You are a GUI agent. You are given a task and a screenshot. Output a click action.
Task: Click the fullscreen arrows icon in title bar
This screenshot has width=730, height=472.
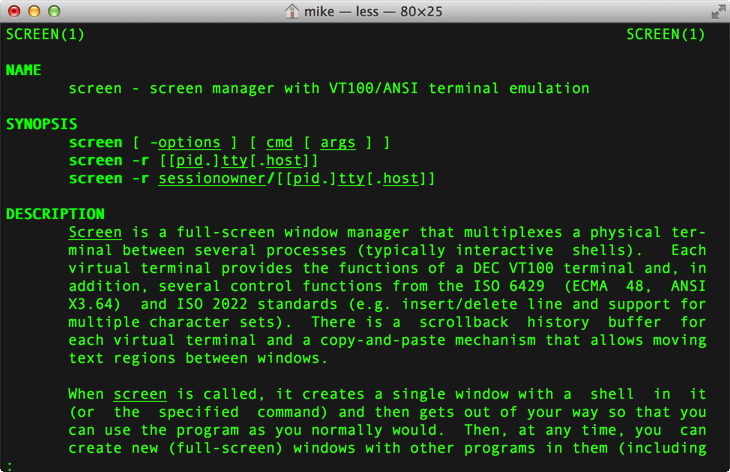718,11
